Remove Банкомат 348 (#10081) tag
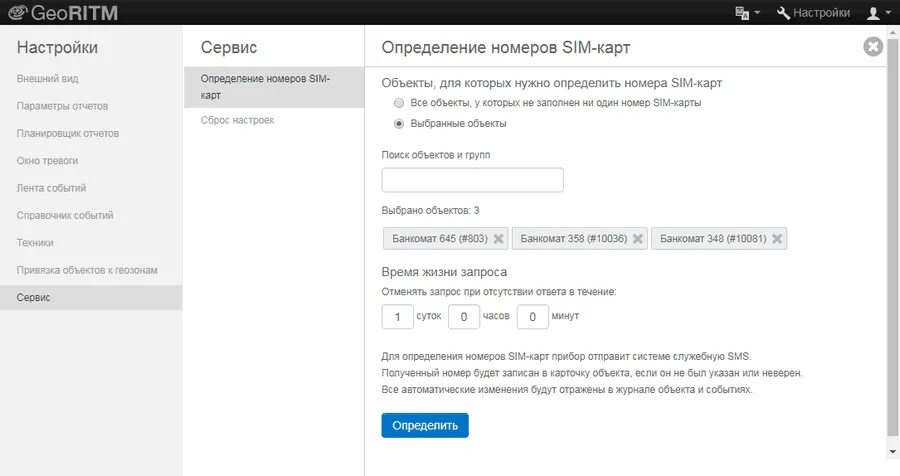 [777, 238]
